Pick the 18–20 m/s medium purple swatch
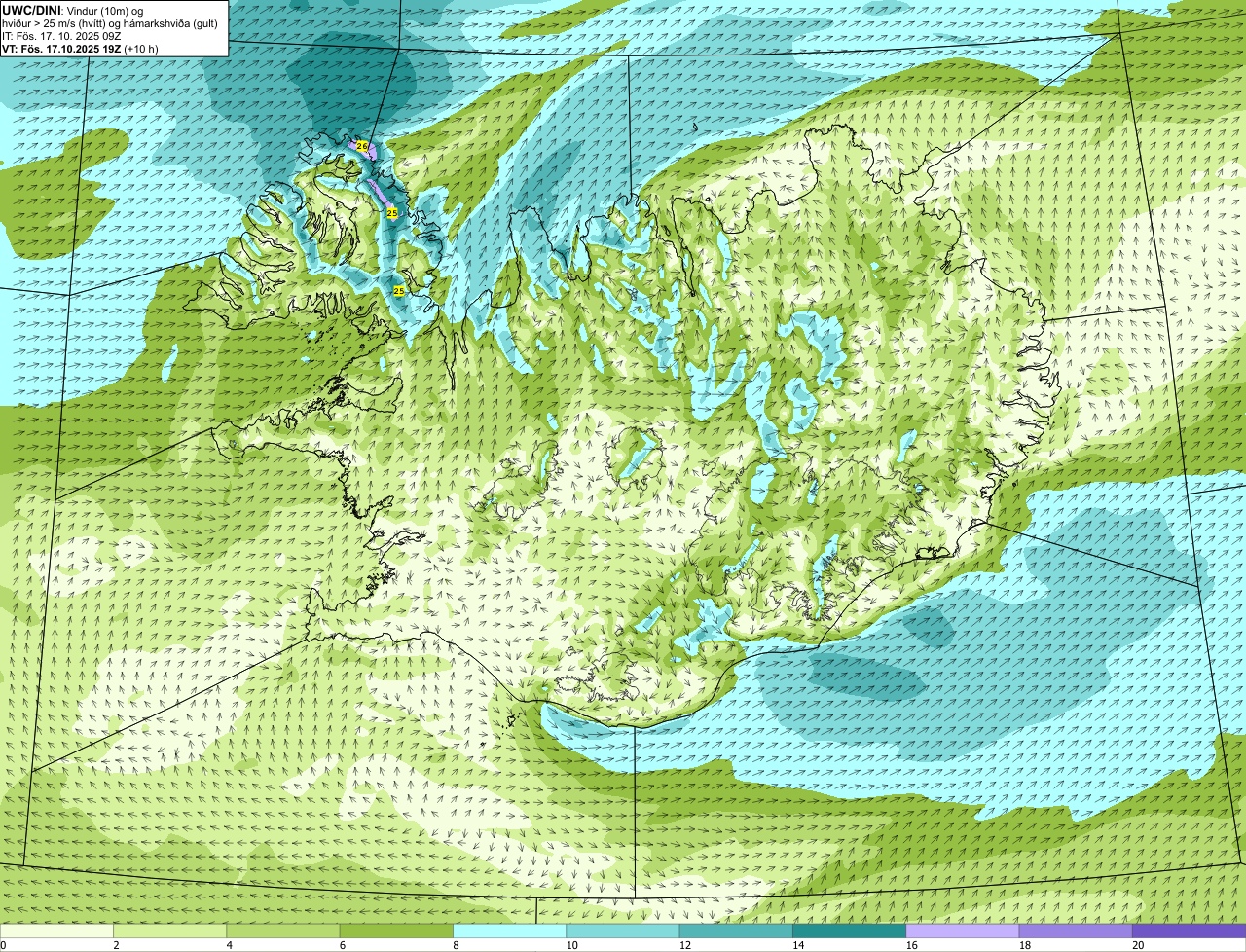The image size is (1246, 952). [1076, 931]
